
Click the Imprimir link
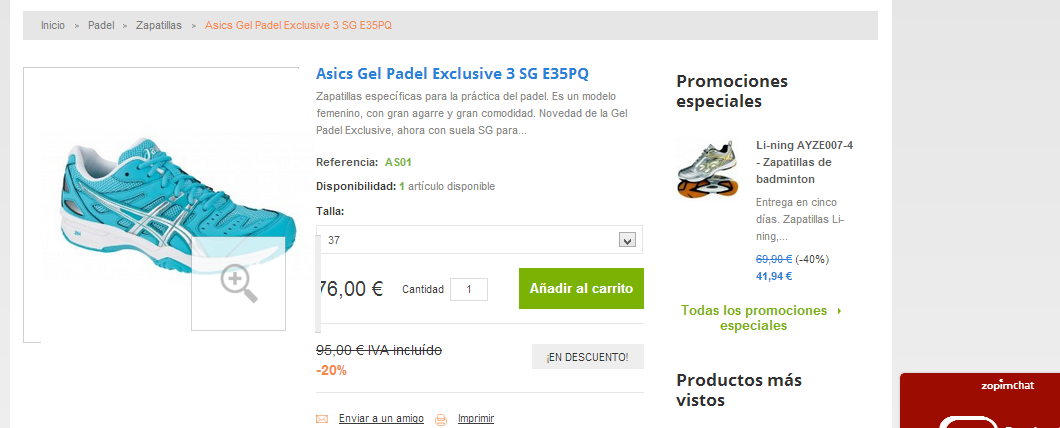pyautogui.click(x=476, y=419)
